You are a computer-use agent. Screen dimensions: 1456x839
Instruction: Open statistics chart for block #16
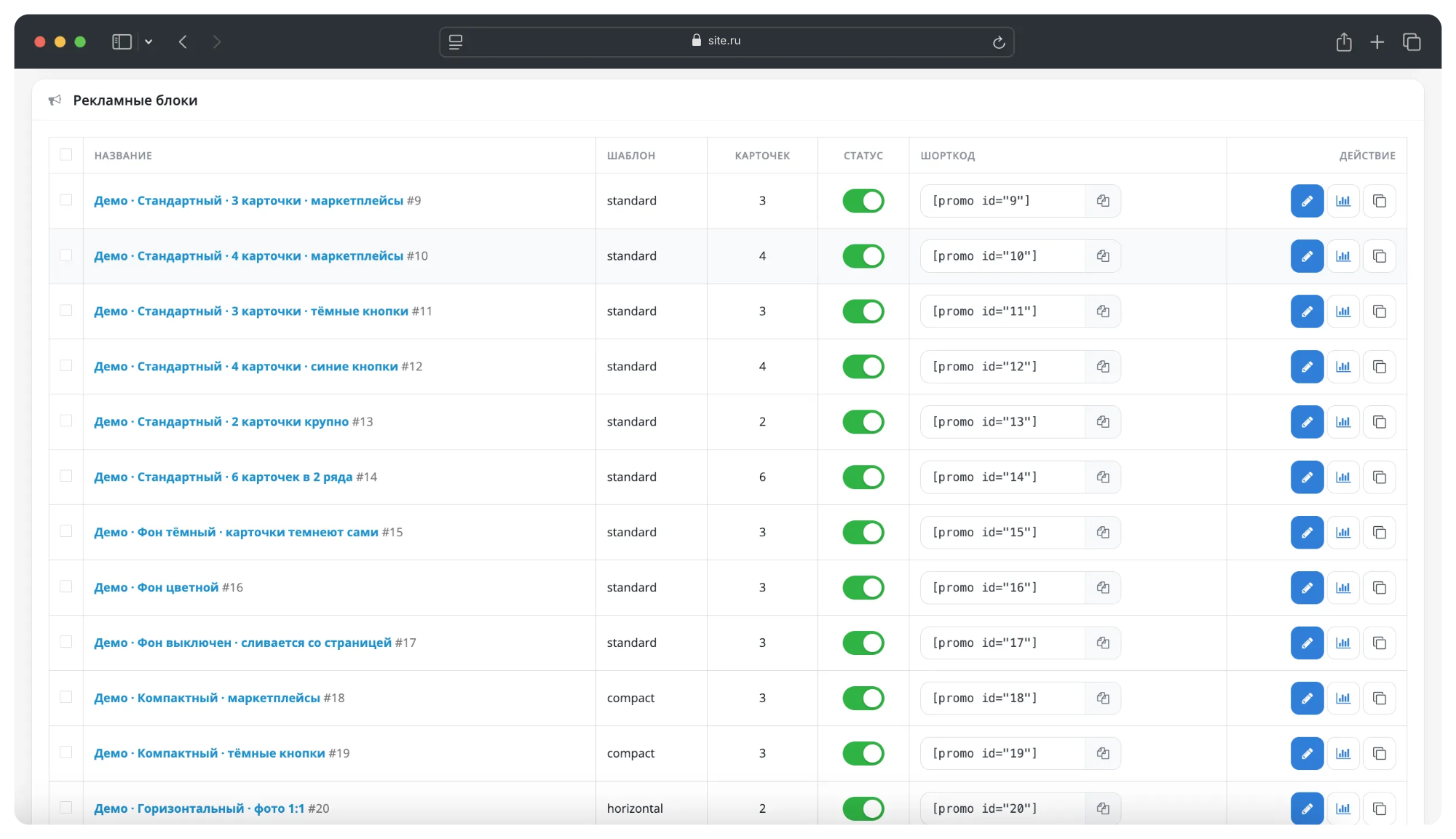point(1343,588)
